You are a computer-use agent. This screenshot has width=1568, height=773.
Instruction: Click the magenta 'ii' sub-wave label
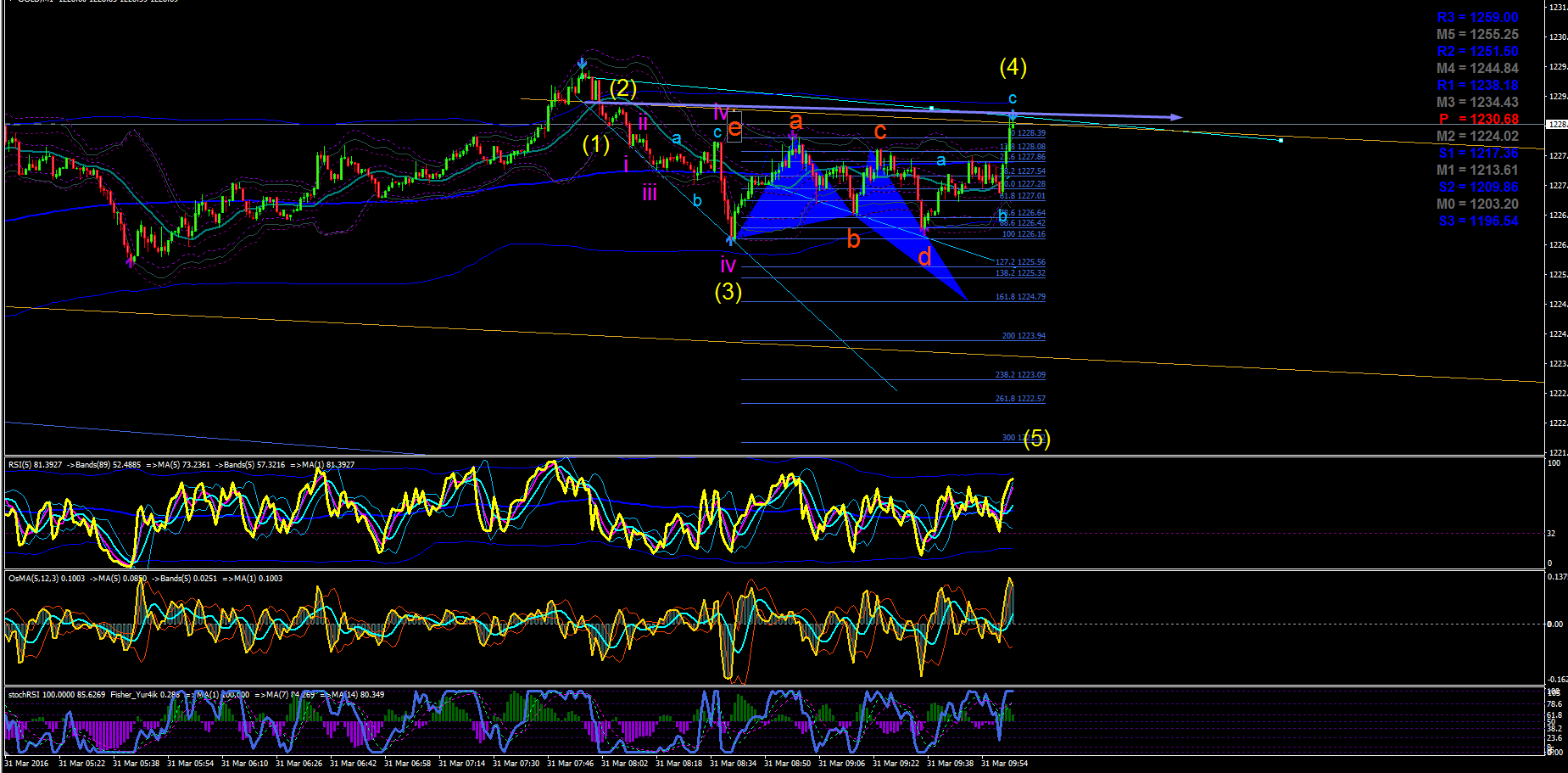pyautogui.click(x=643, y=123)
